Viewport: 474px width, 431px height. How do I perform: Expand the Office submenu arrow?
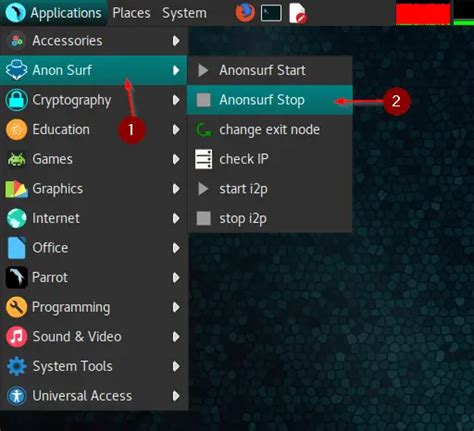tap(176, 248)
